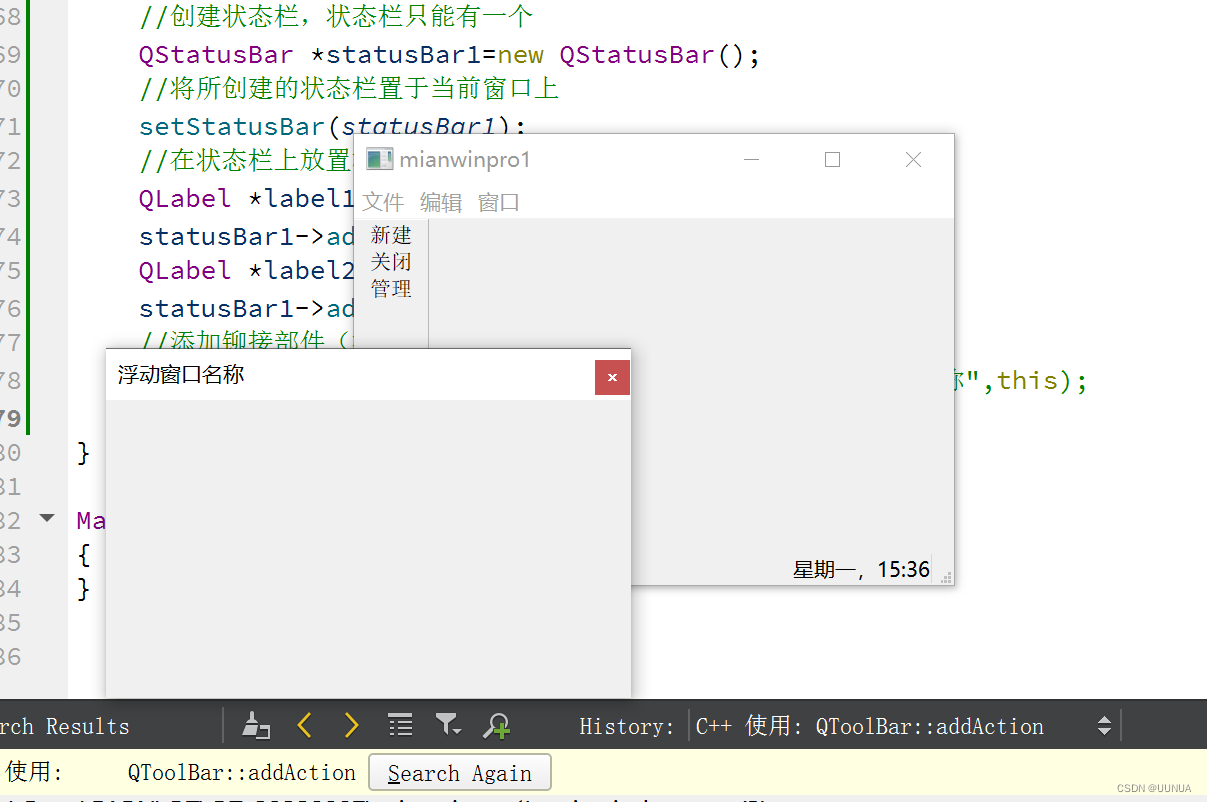
Task: Clear search results with the broom icon
Action: (255, 726)
